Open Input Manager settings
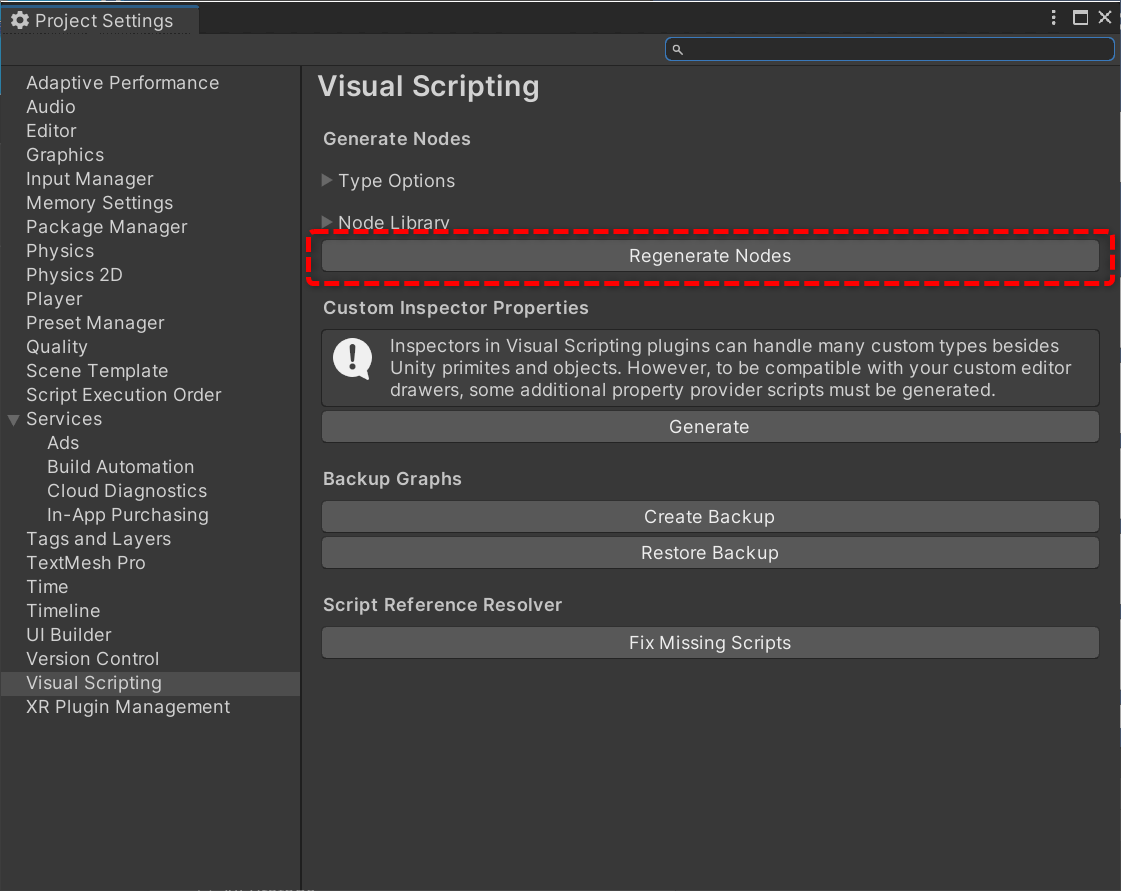Viewport: 1121px width, 891px height. click(x=90, y=179)
